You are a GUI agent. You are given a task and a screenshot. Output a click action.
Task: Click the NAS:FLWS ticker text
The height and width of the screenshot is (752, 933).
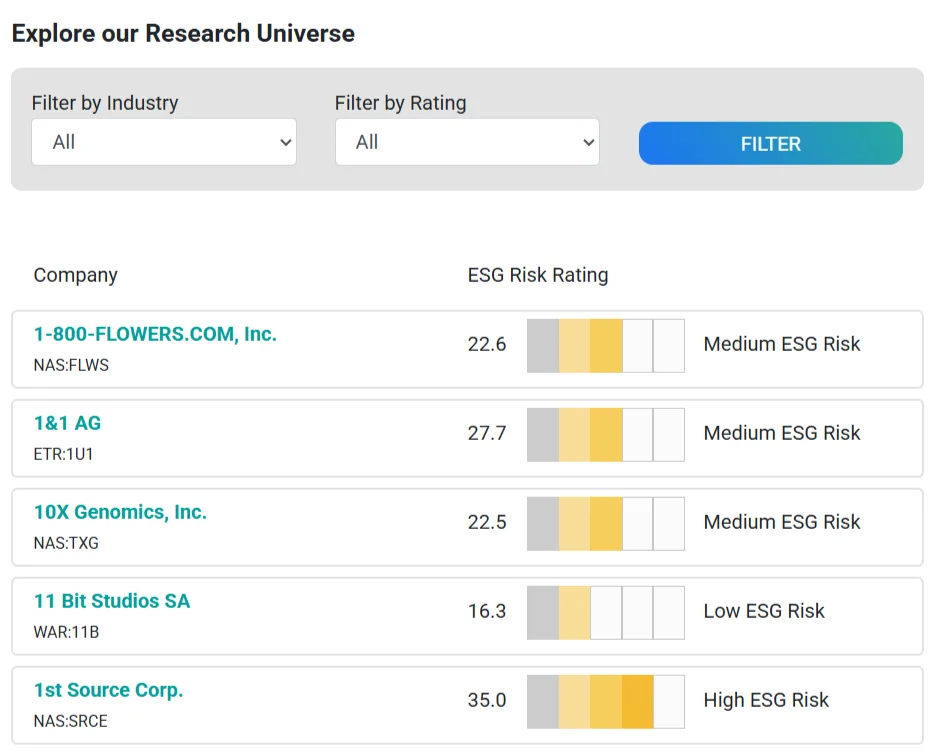click(71, 365)
